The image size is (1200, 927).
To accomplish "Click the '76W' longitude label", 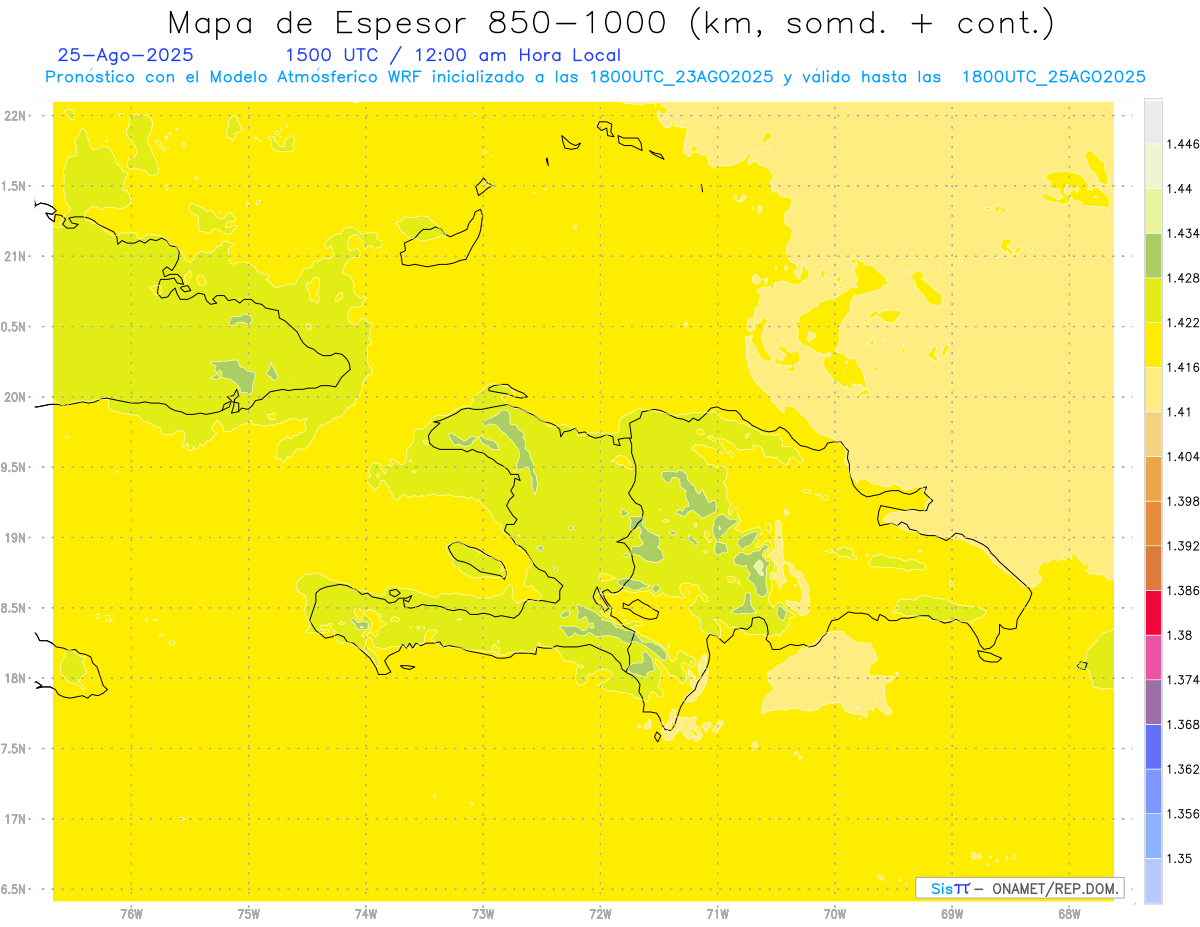I will coord(131,914).
